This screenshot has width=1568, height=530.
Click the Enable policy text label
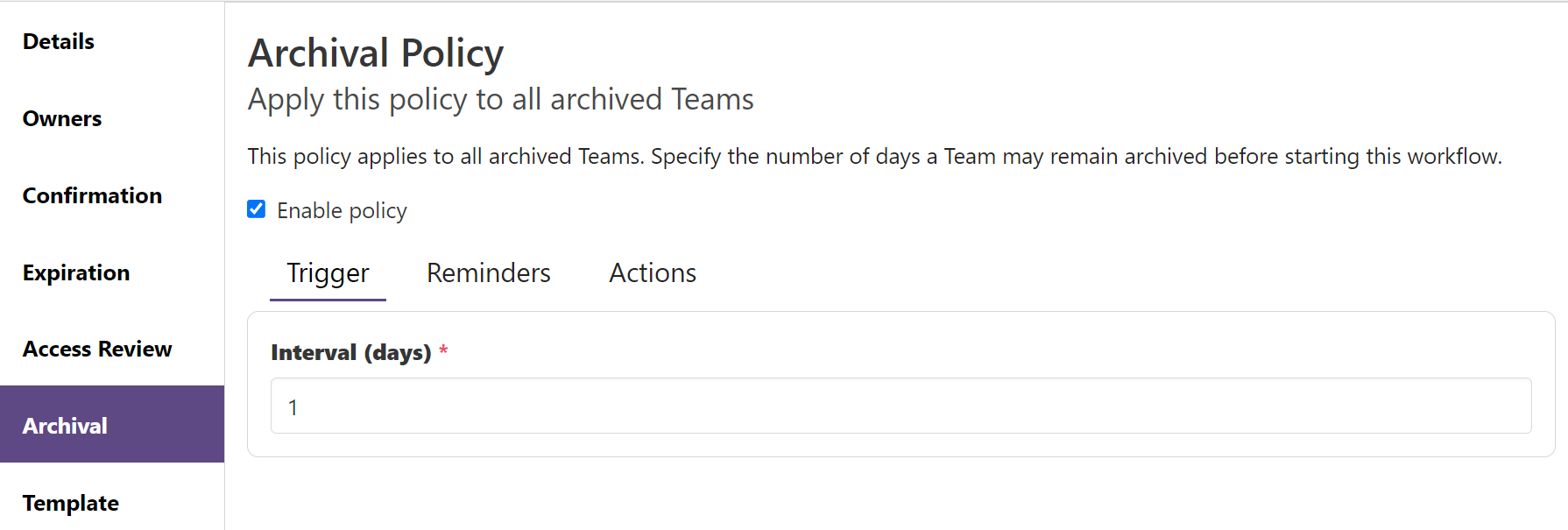[x=342, y=210]
